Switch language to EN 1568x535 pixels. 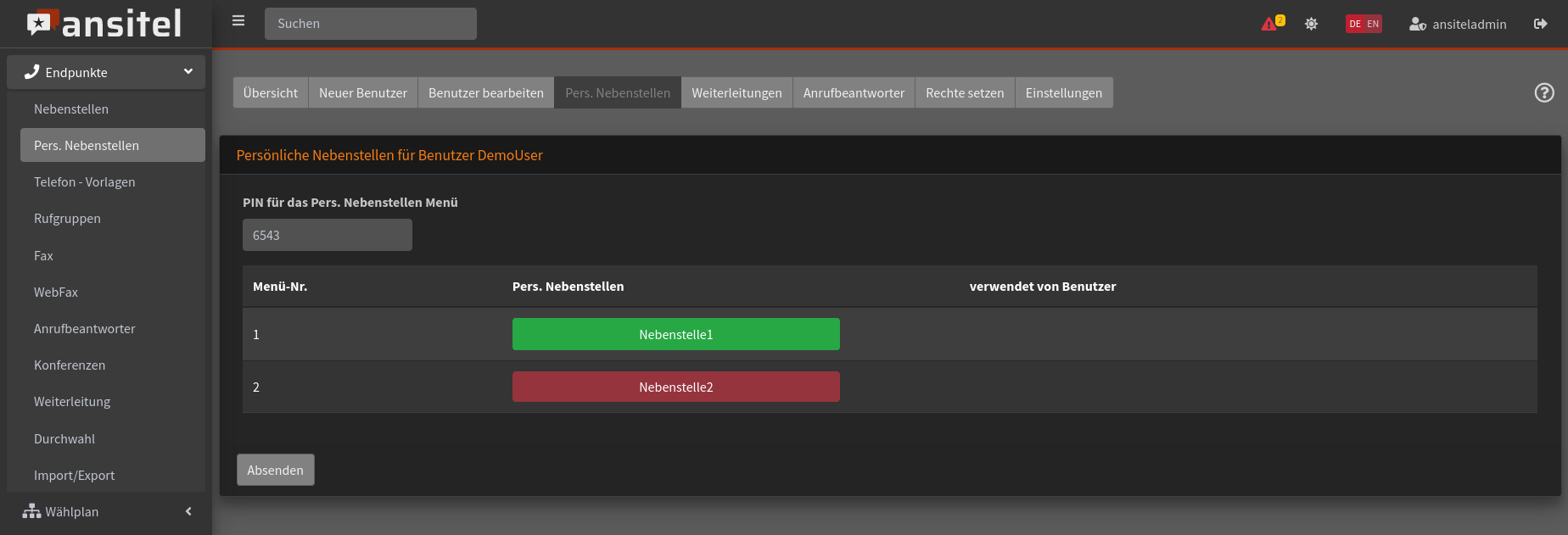point(1373,24)
